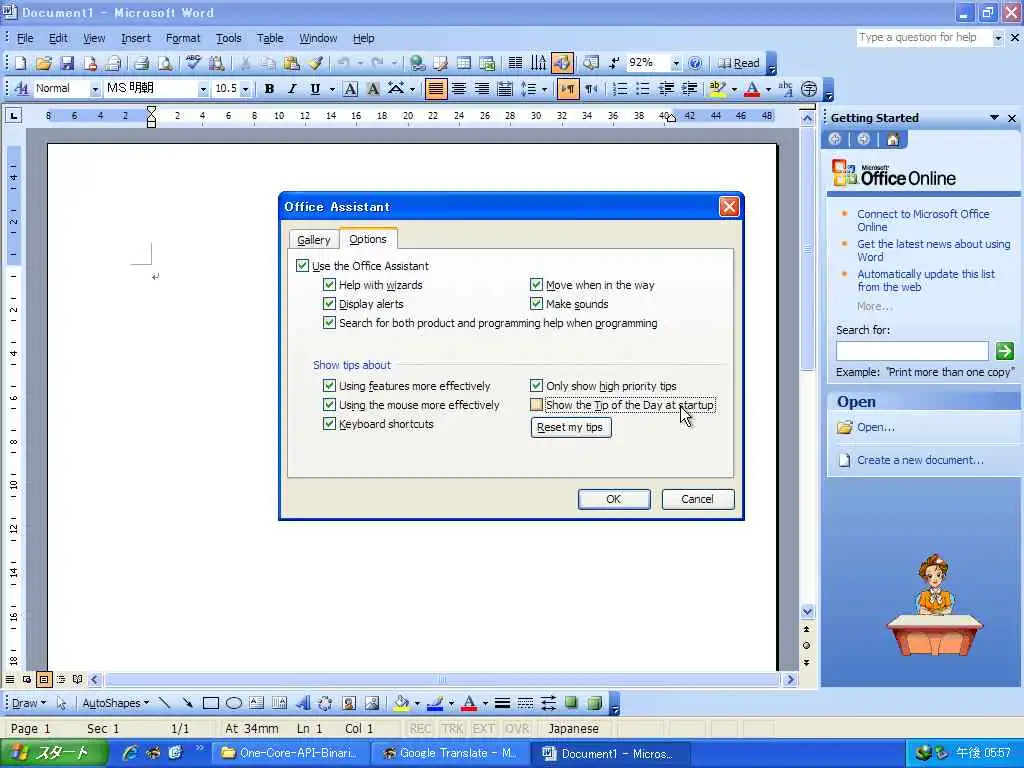Click the Bullets list icon
1024x768 pixels.
[x=643, y=89]
